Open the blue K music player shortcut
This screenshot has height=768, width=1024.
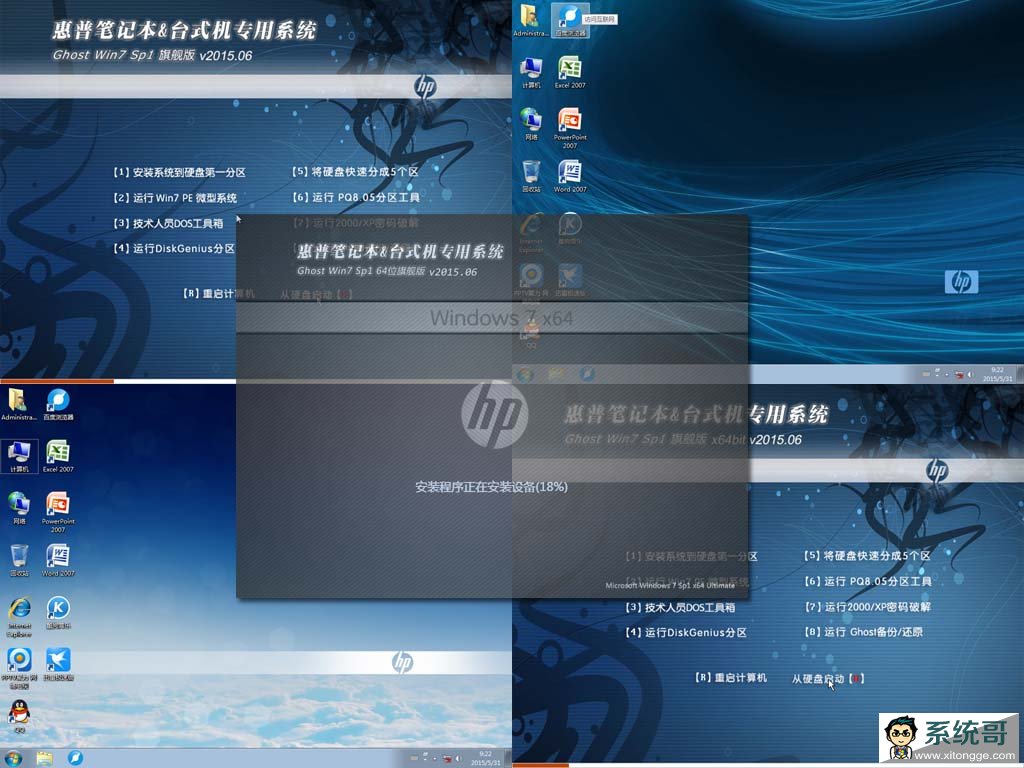tap(58, 613)
